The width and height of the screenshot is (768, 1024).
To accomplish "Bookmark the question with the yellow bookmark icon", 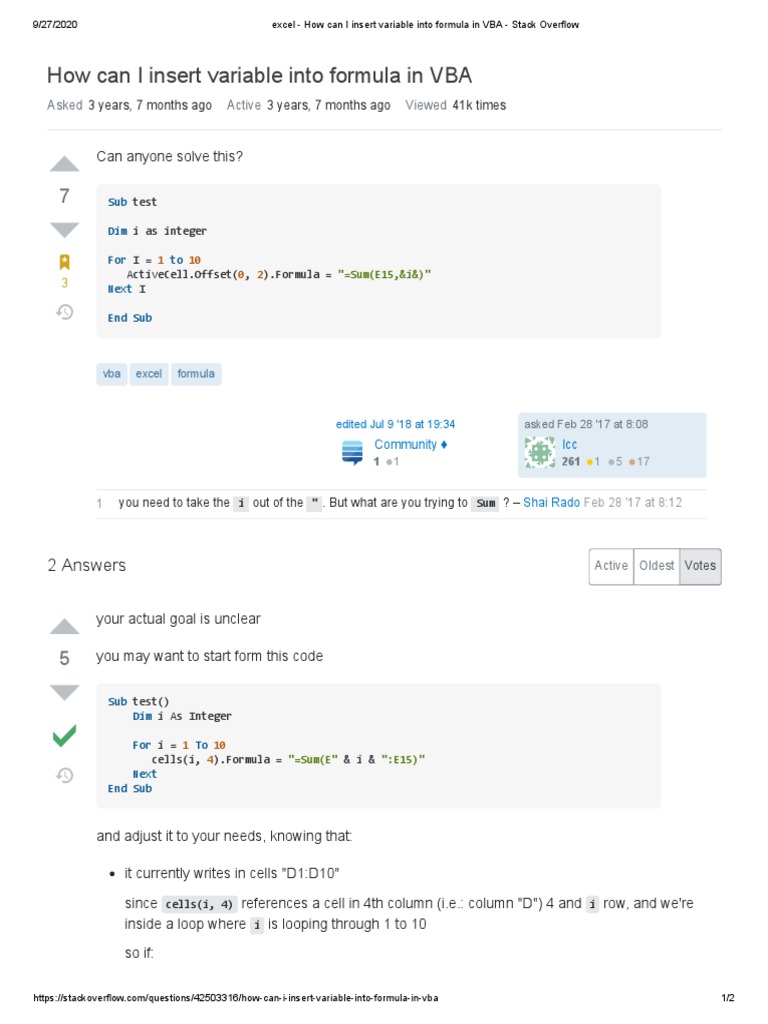I will tap(64, 262).
